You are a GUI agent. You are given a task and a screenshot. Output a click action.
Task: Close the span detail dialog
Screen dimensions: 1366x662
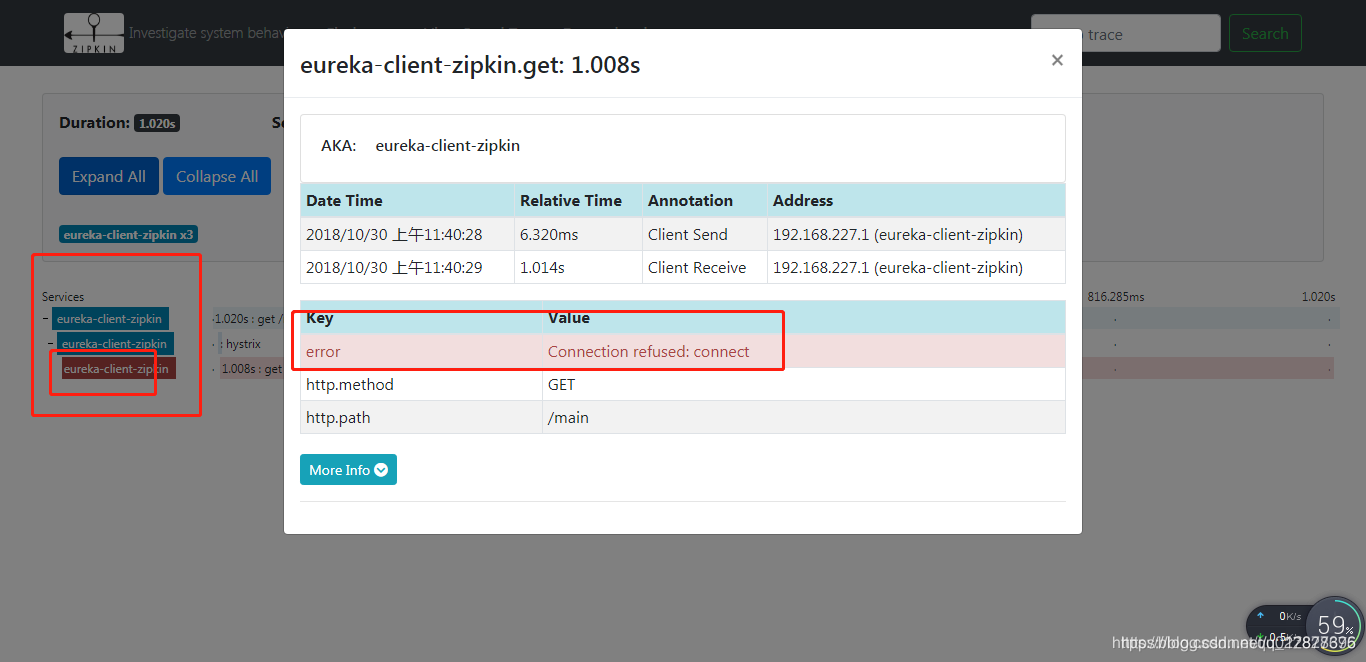(x=1057, y=60)
